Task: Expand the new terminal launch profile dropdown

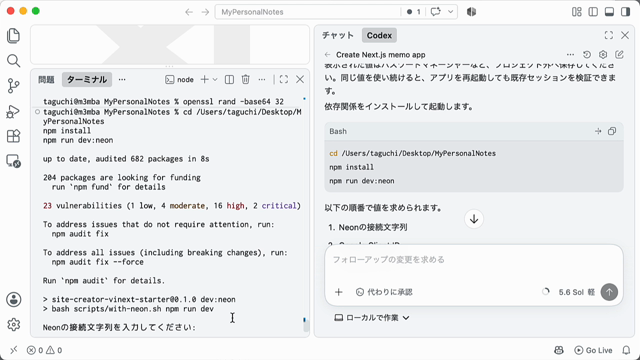Action: coord(215,80)
